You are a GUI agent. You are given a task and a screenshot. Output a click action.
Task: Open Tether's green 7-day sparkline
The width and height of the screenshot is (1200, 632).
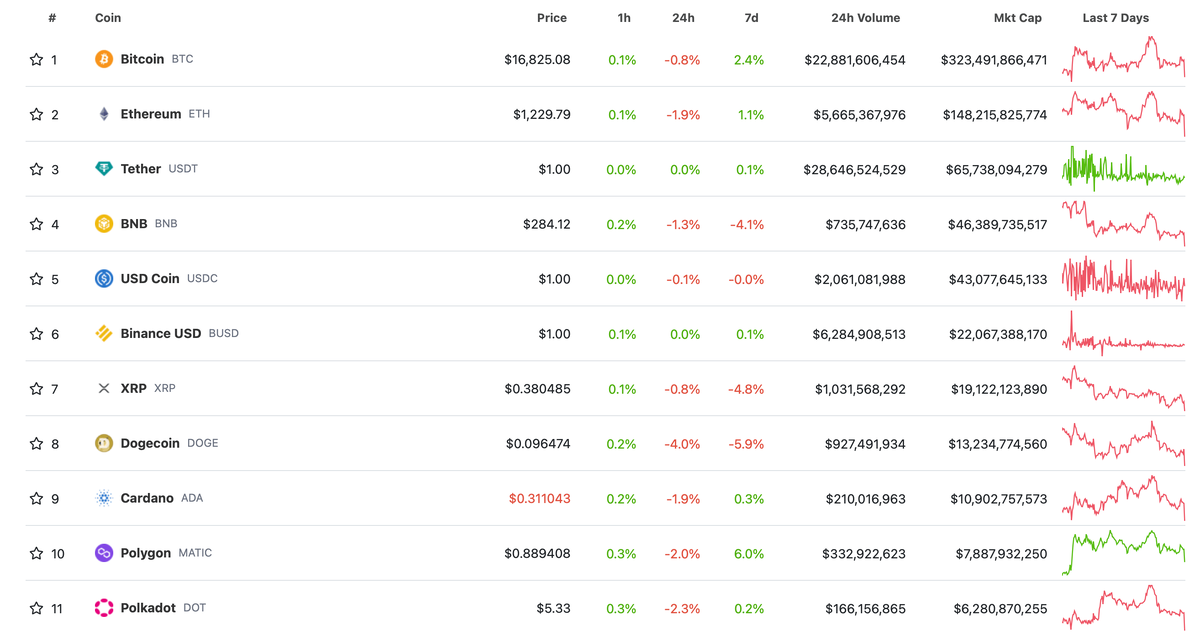[1124, 169]
